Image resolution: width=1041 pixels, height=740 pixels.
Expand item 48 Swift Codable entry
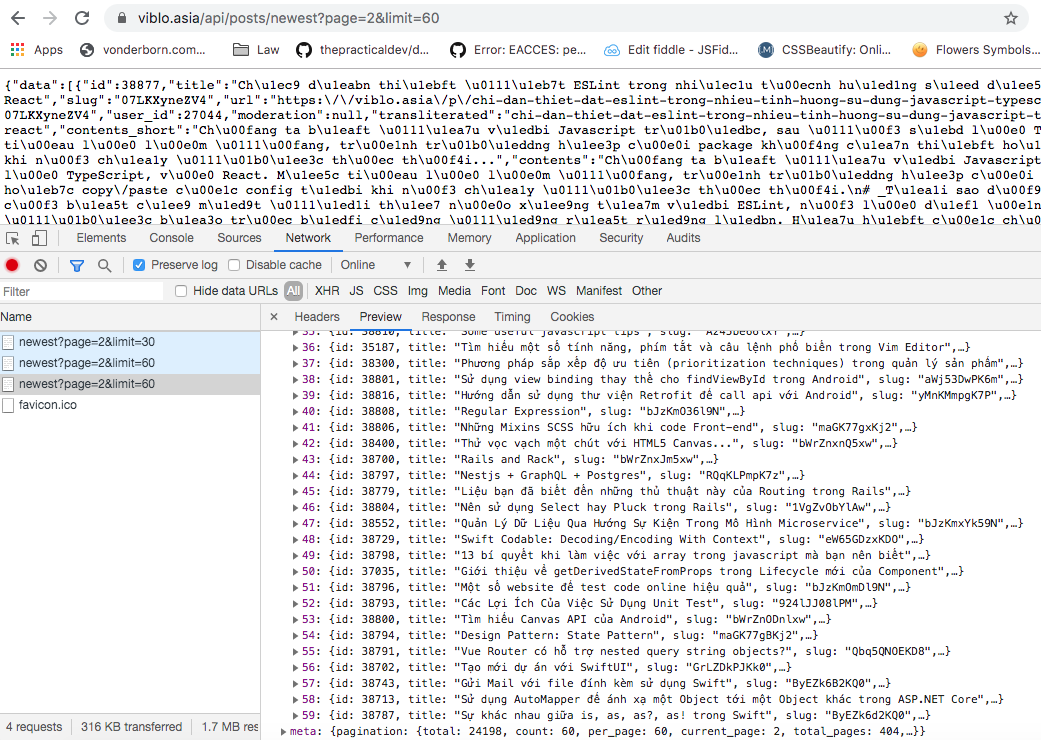(295, 540)
